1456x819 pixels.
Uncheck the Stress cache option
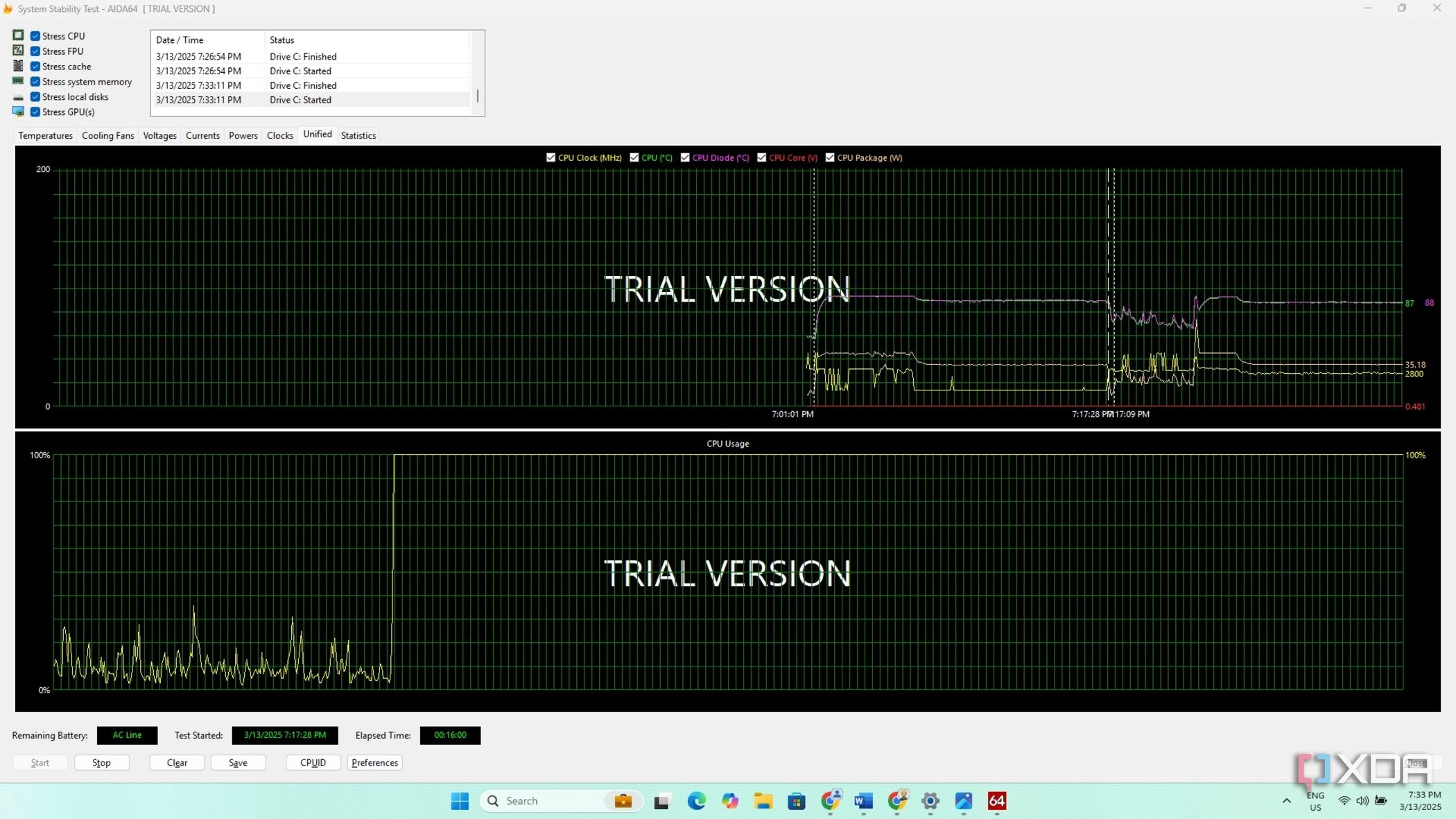[35, 67]
